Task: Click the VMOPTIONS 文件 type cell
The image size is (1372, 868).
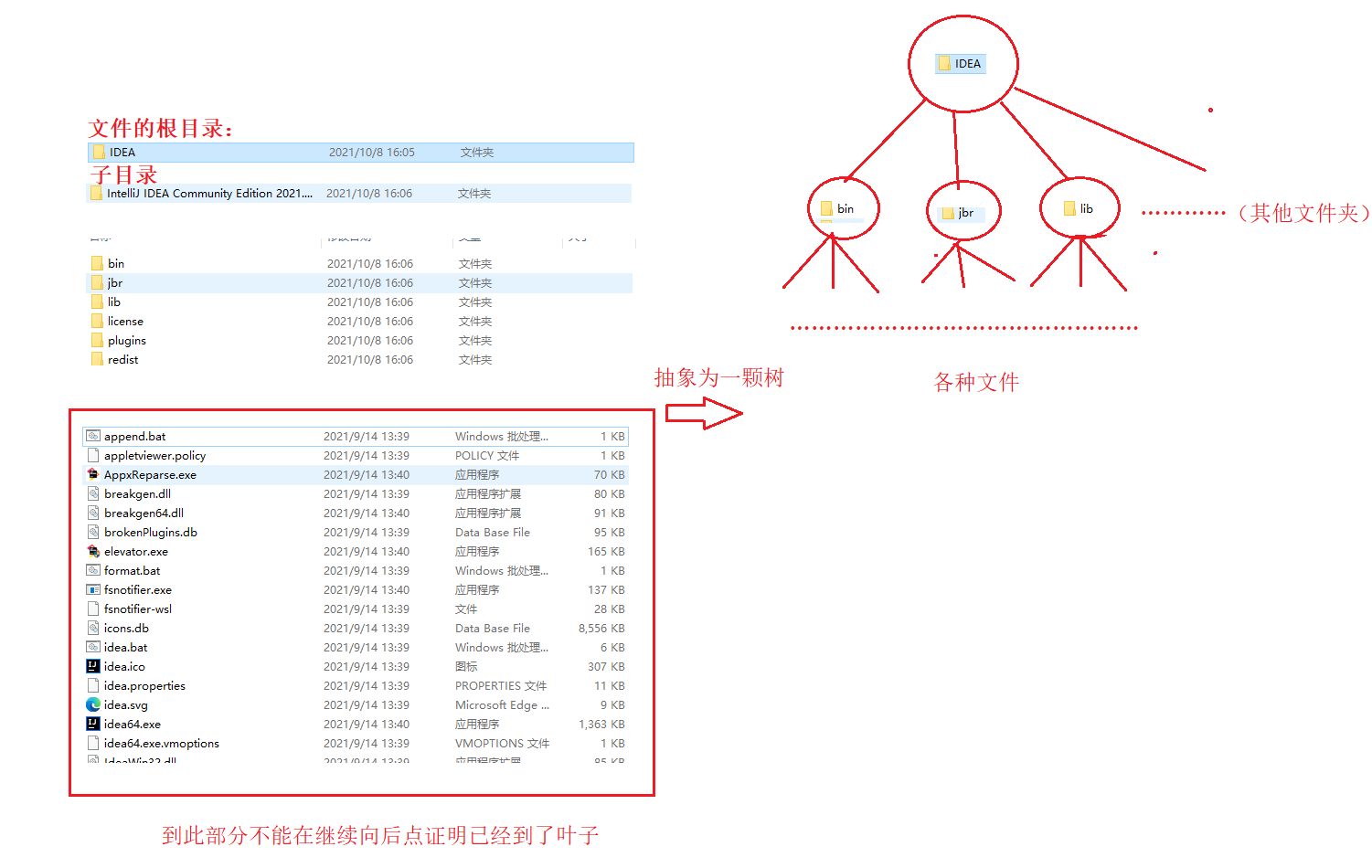Action: [502, 744]
